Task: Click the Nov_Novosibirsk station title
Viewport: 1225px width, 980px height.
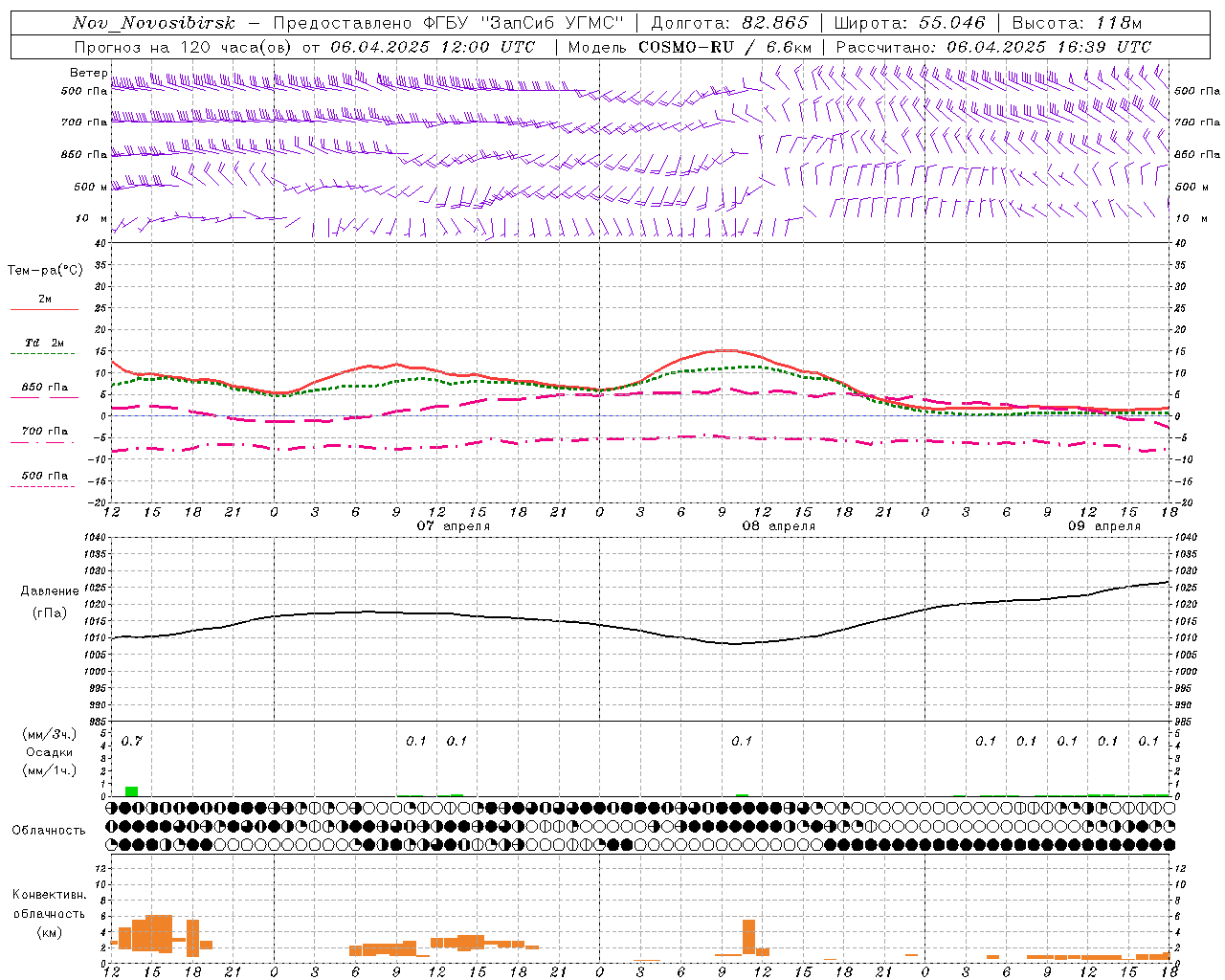Action: (x=154, y=23)
